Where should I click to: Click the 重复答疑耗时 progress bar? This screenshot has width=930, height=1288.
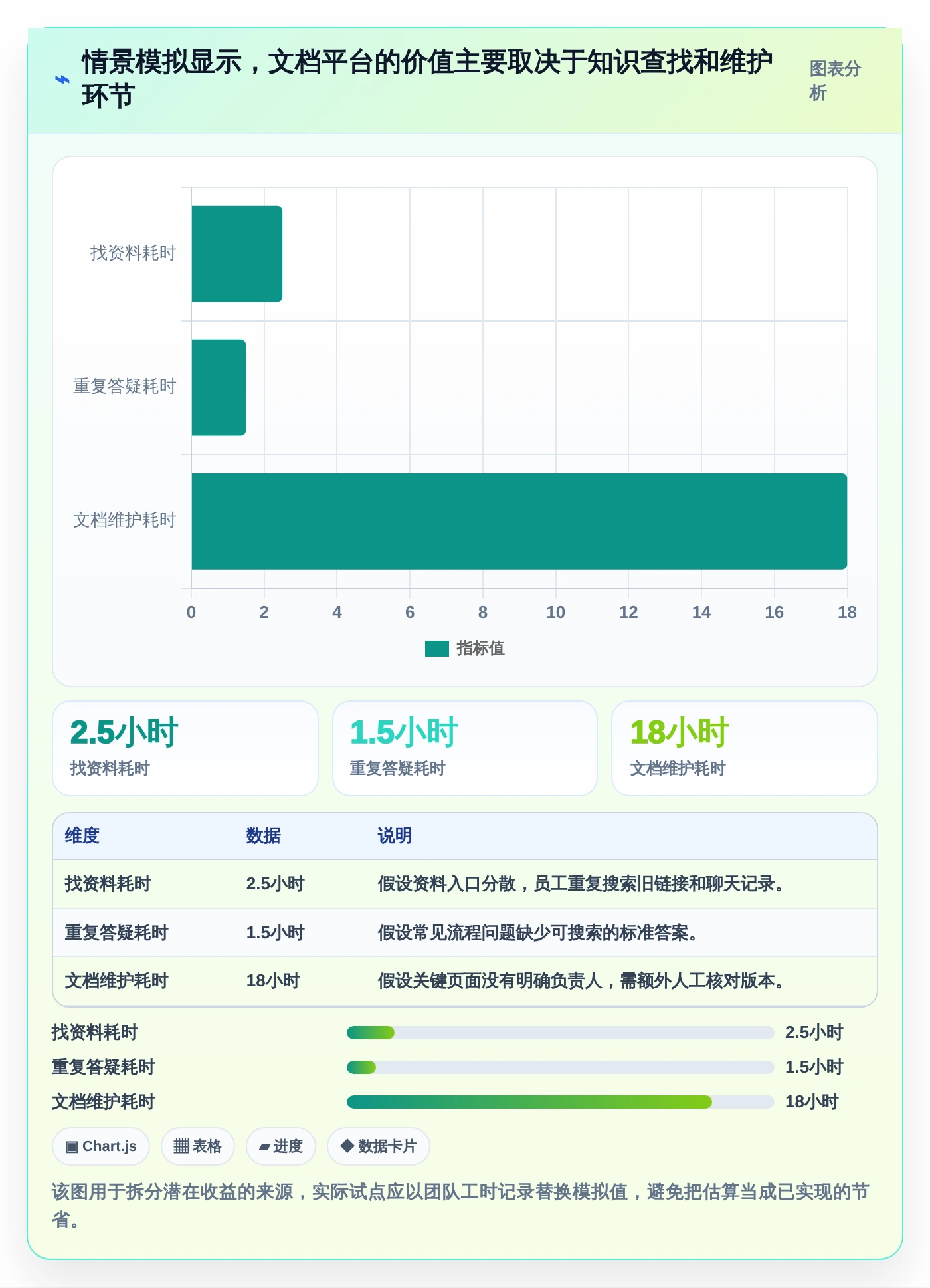point(561,1067)
